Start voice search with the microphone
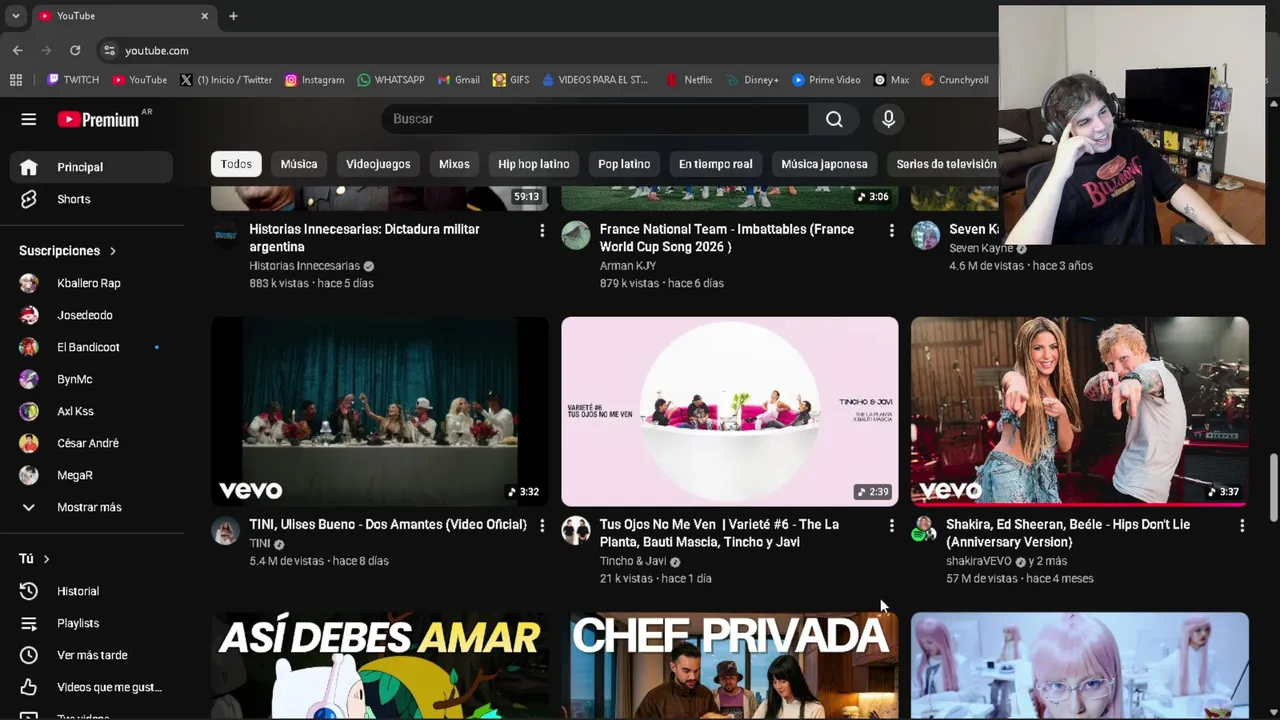The height and width of the screenshot is (720, 1280). pos(888,119)
